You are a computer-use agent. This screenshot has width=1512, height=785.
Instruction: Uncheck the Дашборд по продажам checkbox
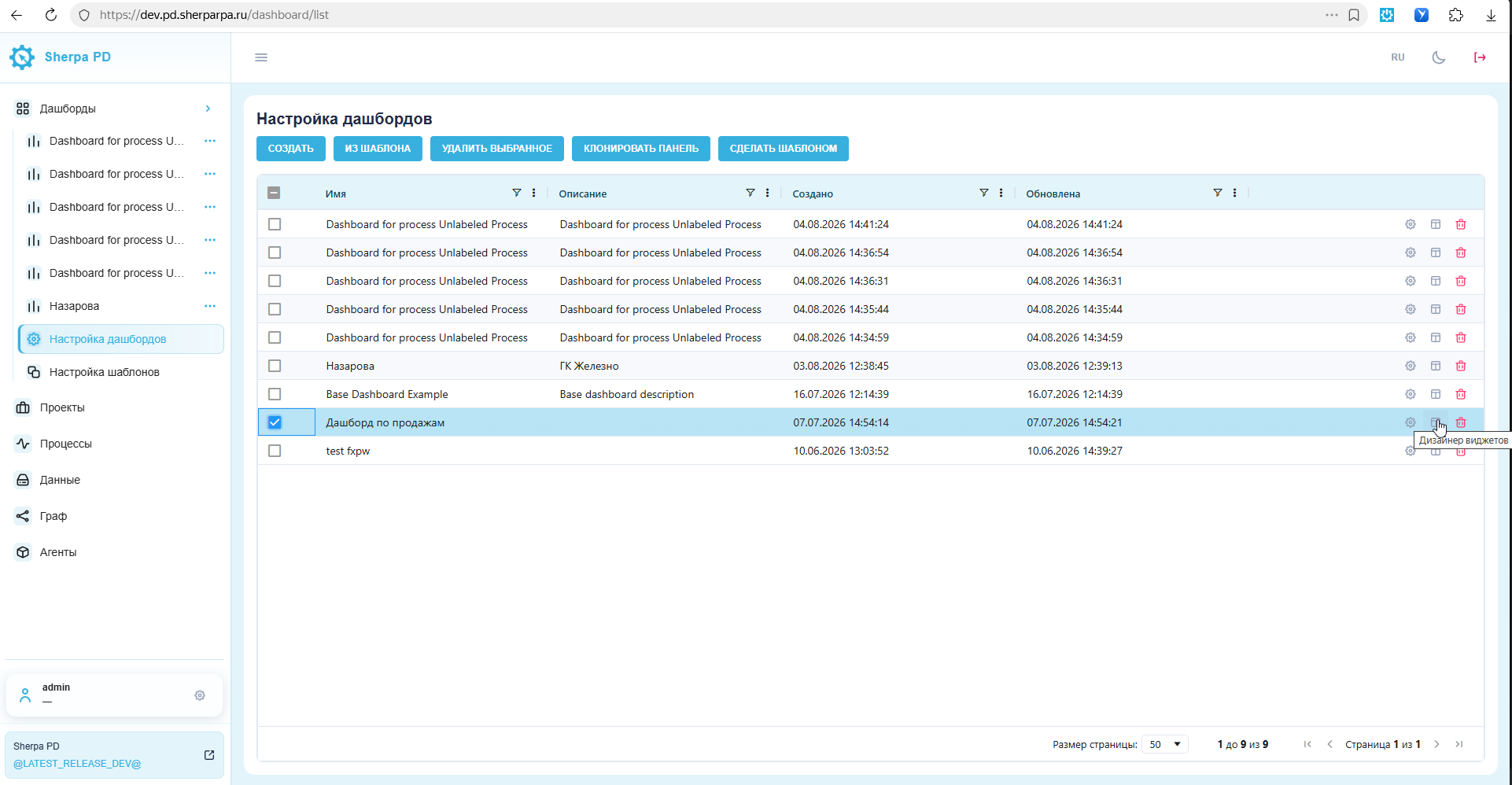(275, 422)
